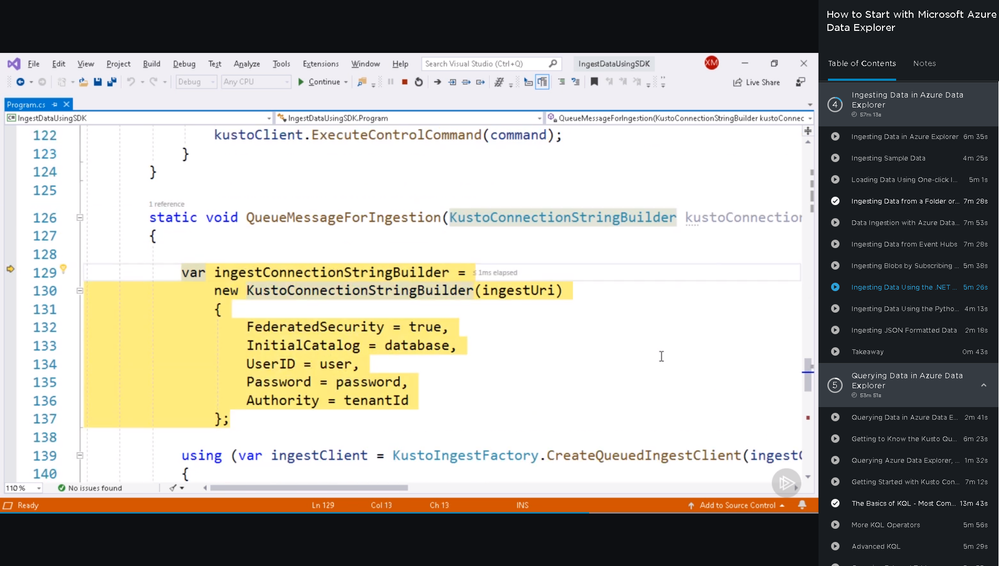Click the Show Next Statement arrow
999x566 pixels.
pyautogui.click(x=437, y=82)
